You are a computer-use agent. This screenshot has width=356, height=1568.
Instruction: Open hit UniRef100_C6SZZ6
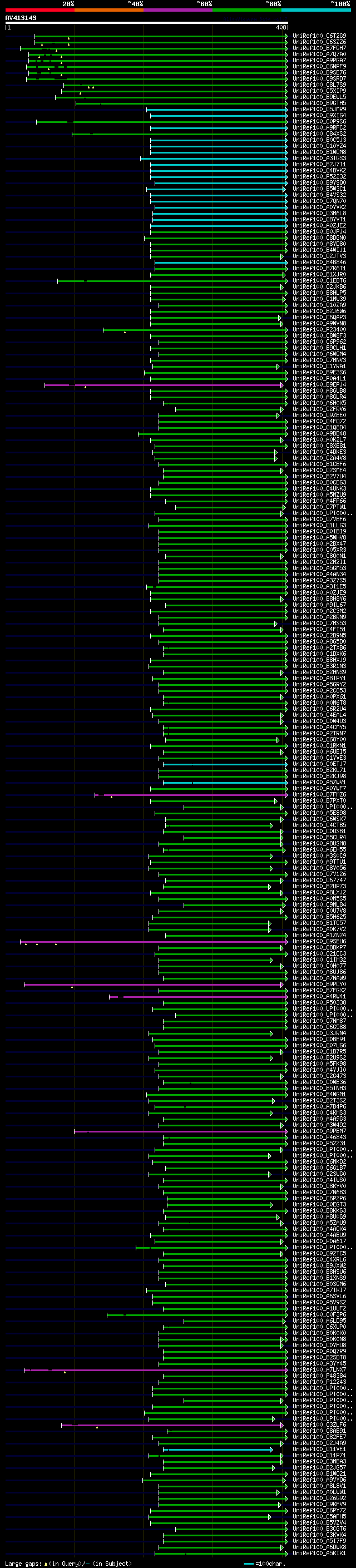coord(319,42)
